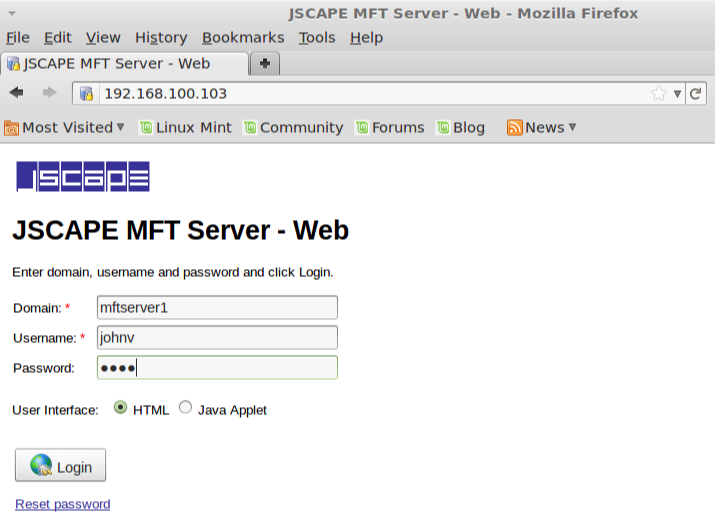This screenshot has width=715, height=529.
Task: Click the News RSS feed icon
Action: [x=514, y=127]
